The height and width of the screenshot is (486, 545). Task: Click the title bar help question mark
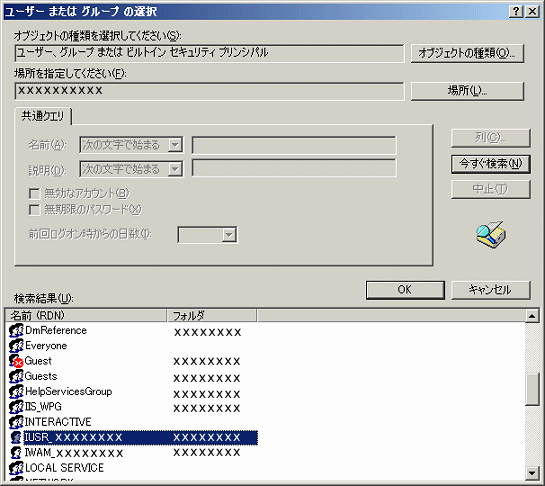516,11
